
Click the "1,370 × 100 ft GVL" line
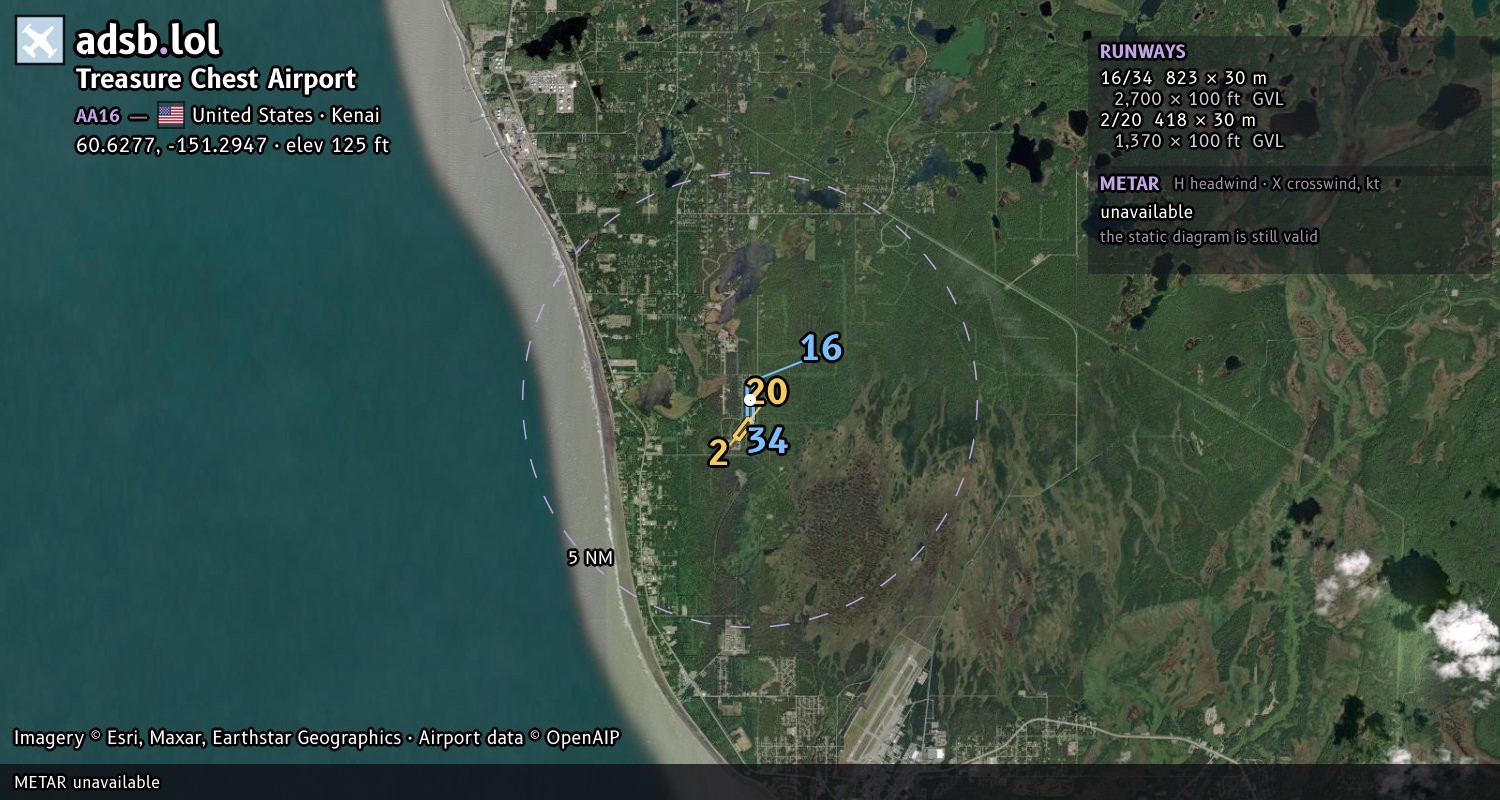(1199, 141)
